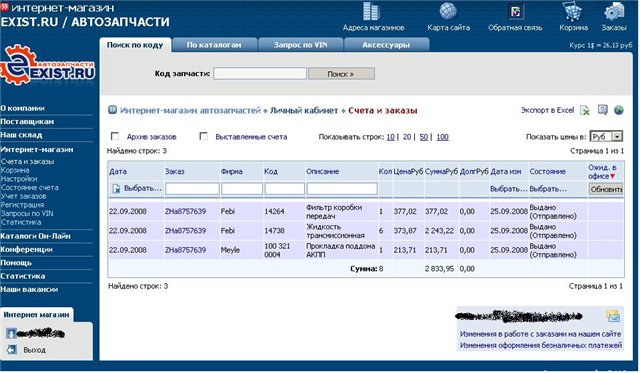Open the Обратная связь icon

[515, 11]
